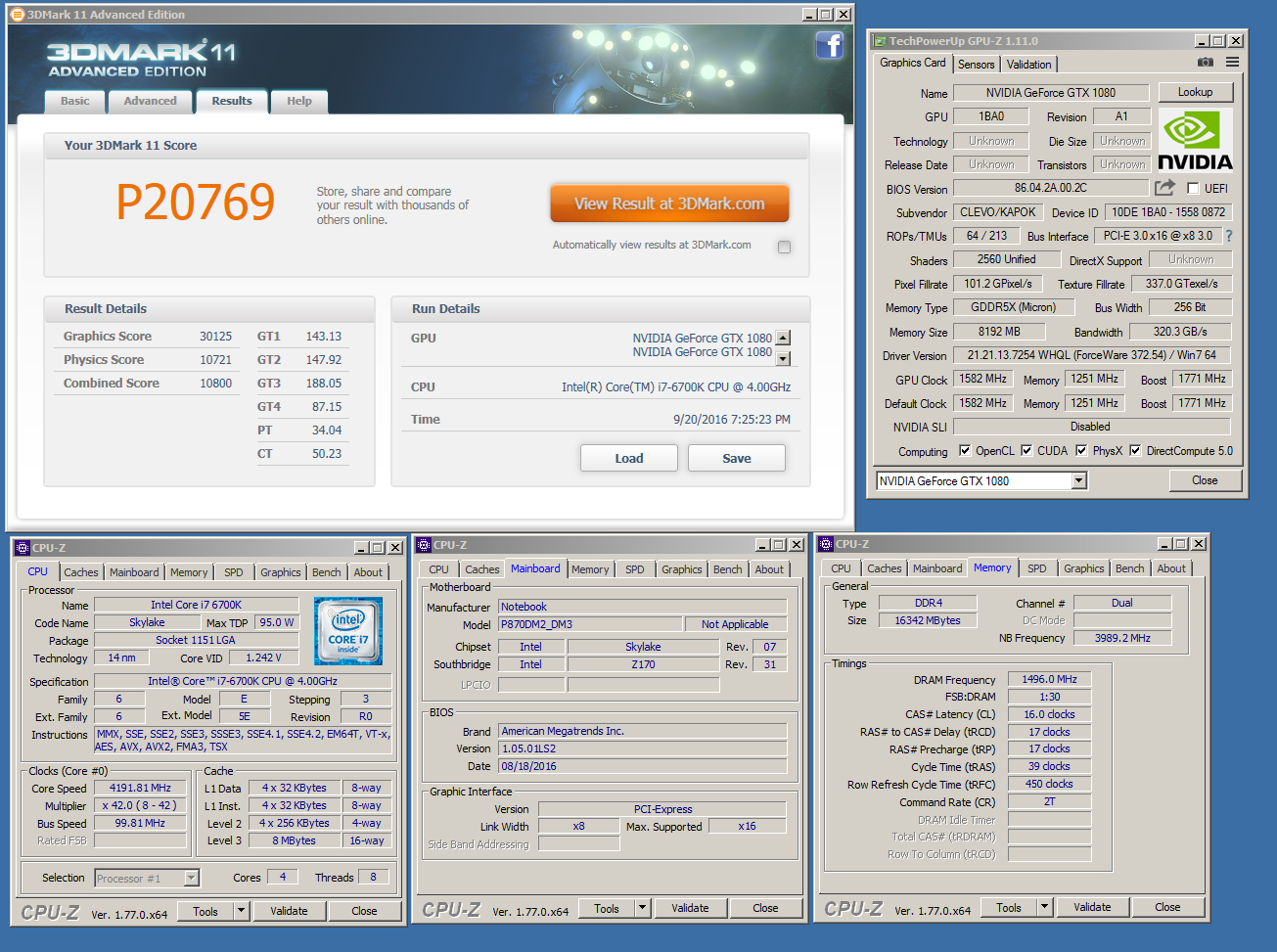This screenshot has height=952, width=1277.
Task: Click the motherboard Model field P870DM2_DM3
Action: [x=590, y=624]
